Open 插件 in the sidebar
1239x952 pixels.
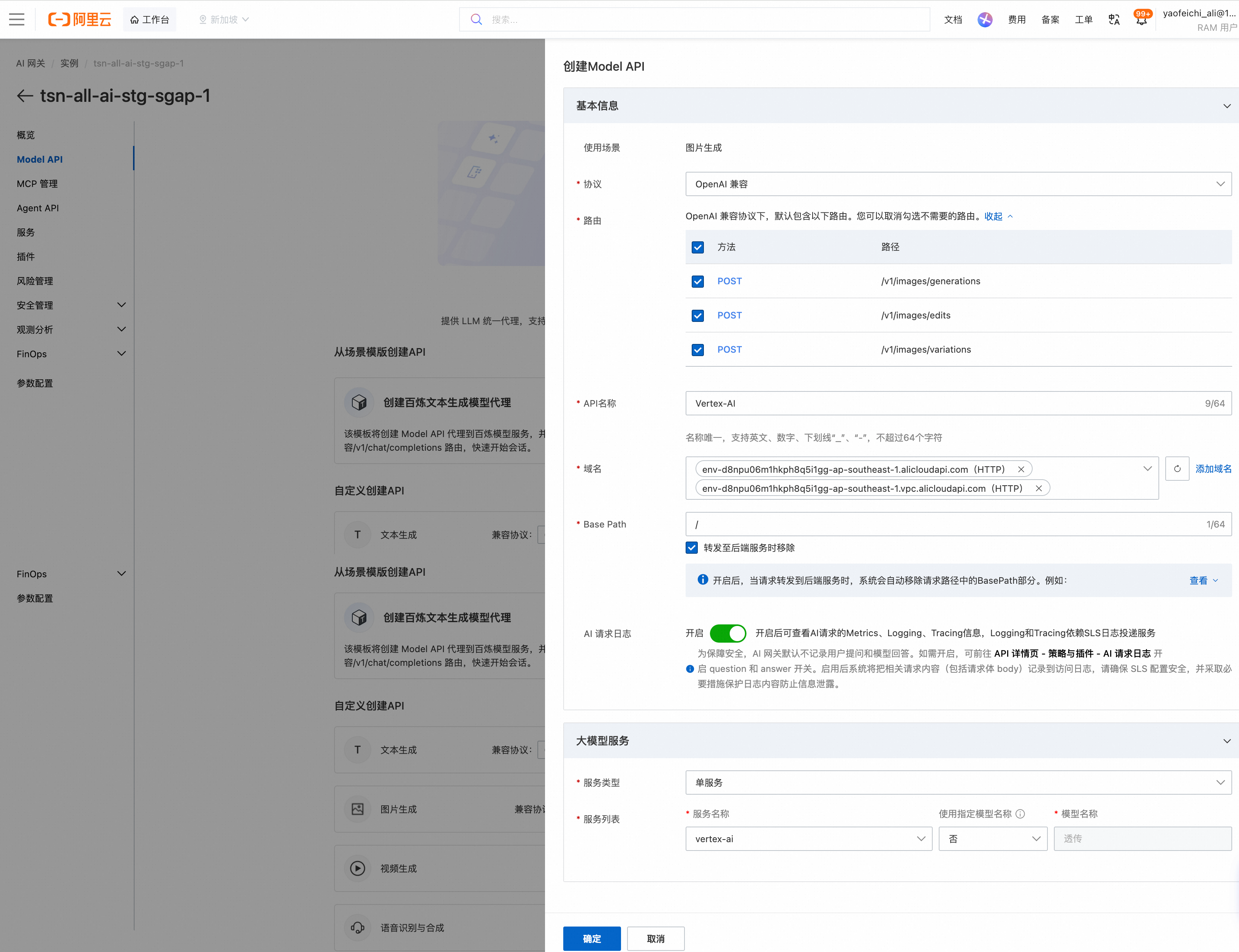[26, 257]
